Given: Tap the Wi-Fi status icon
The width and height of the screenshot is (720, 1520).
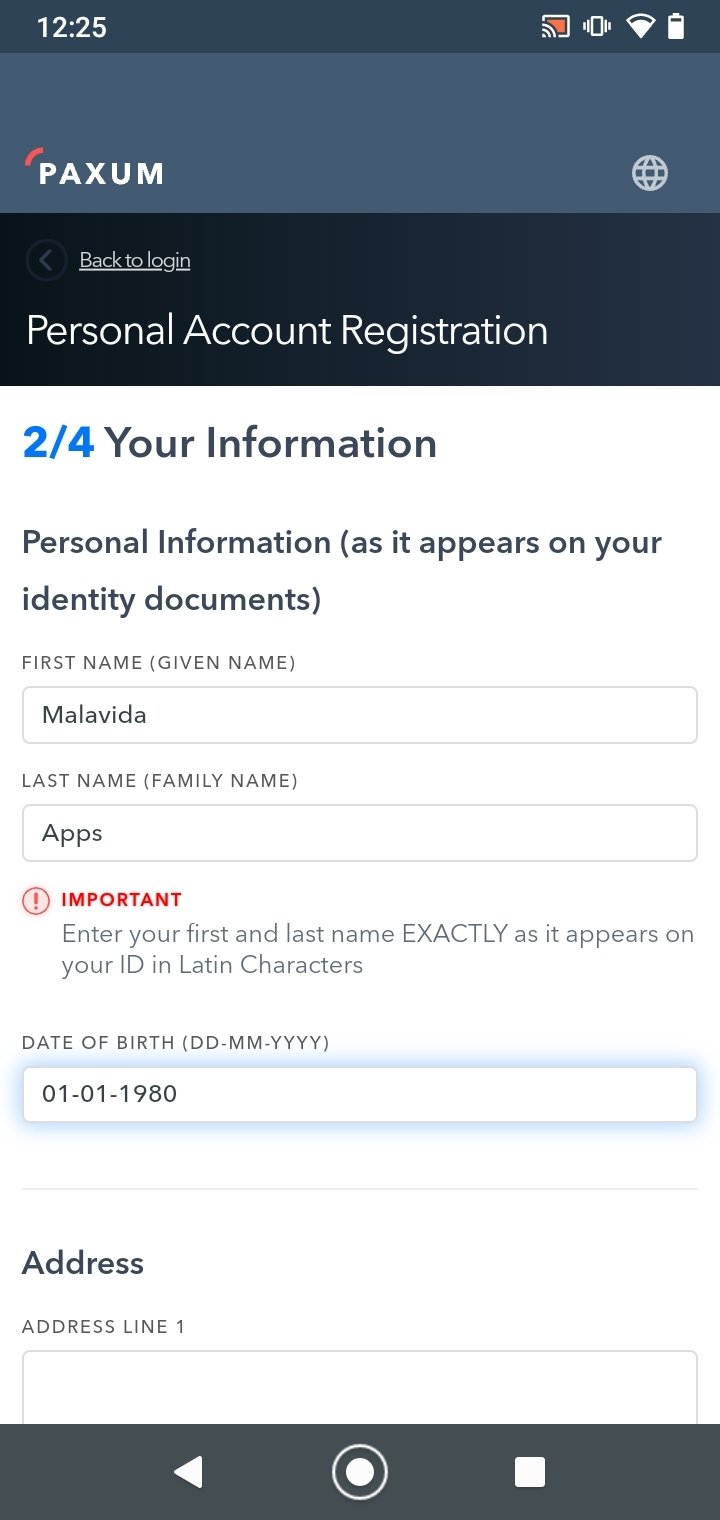Looking at the screenshot, I should 640,27.
